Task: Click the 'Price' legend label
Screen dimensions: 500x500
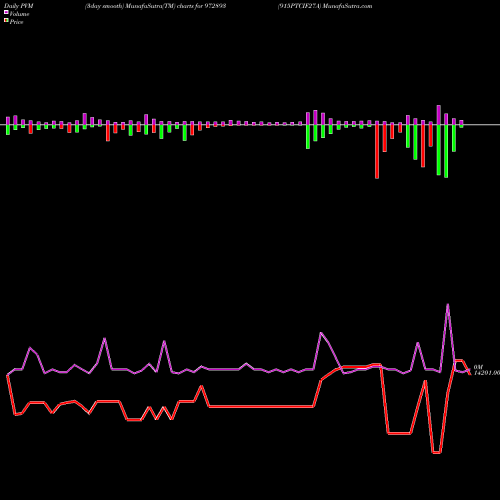Action: point(16,22)
